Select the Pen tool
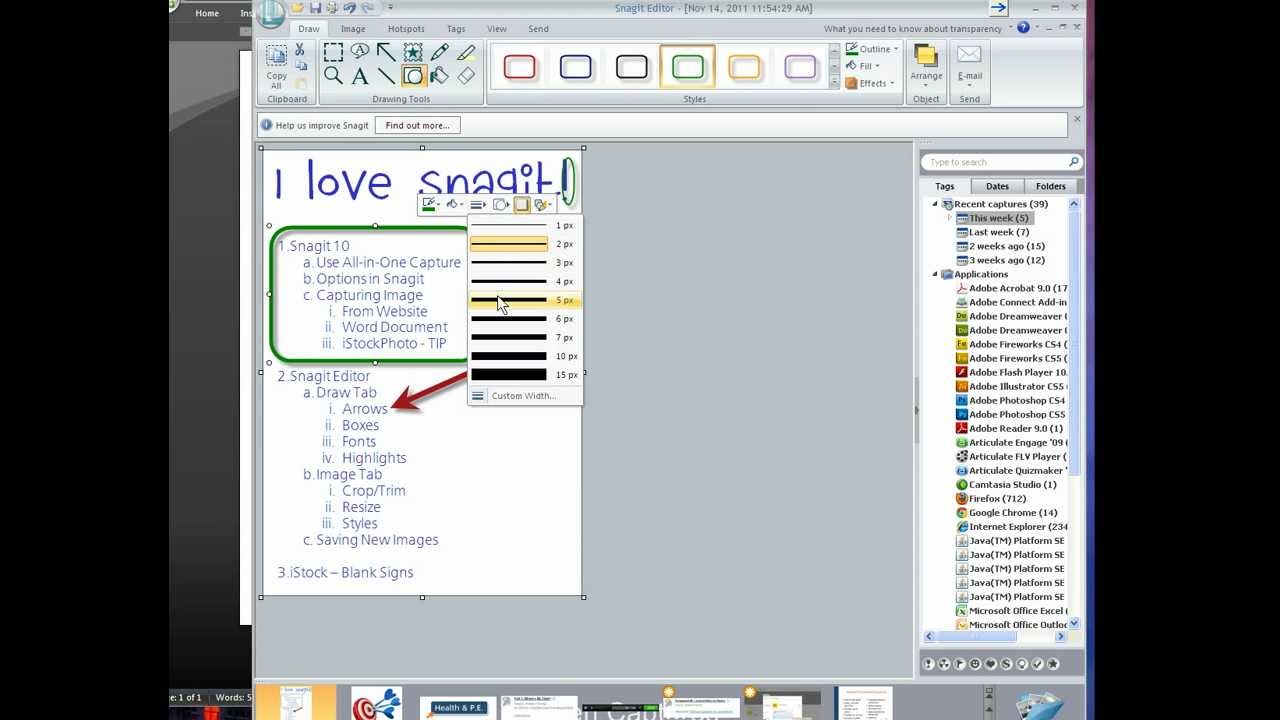Image resolution: width=1280 pixels, height=720 pixels. (x=439, y=53)
